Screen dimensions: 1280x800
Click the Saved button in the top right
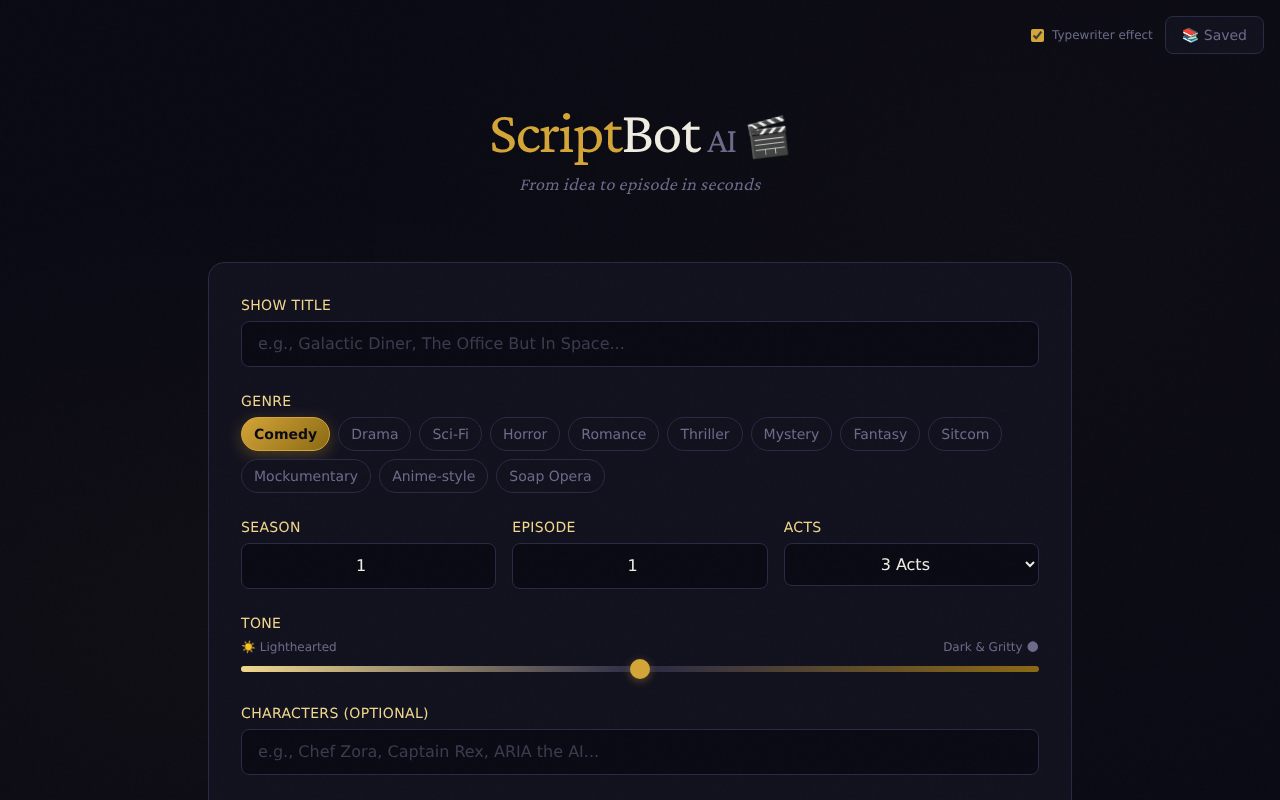pos(1214,35)
